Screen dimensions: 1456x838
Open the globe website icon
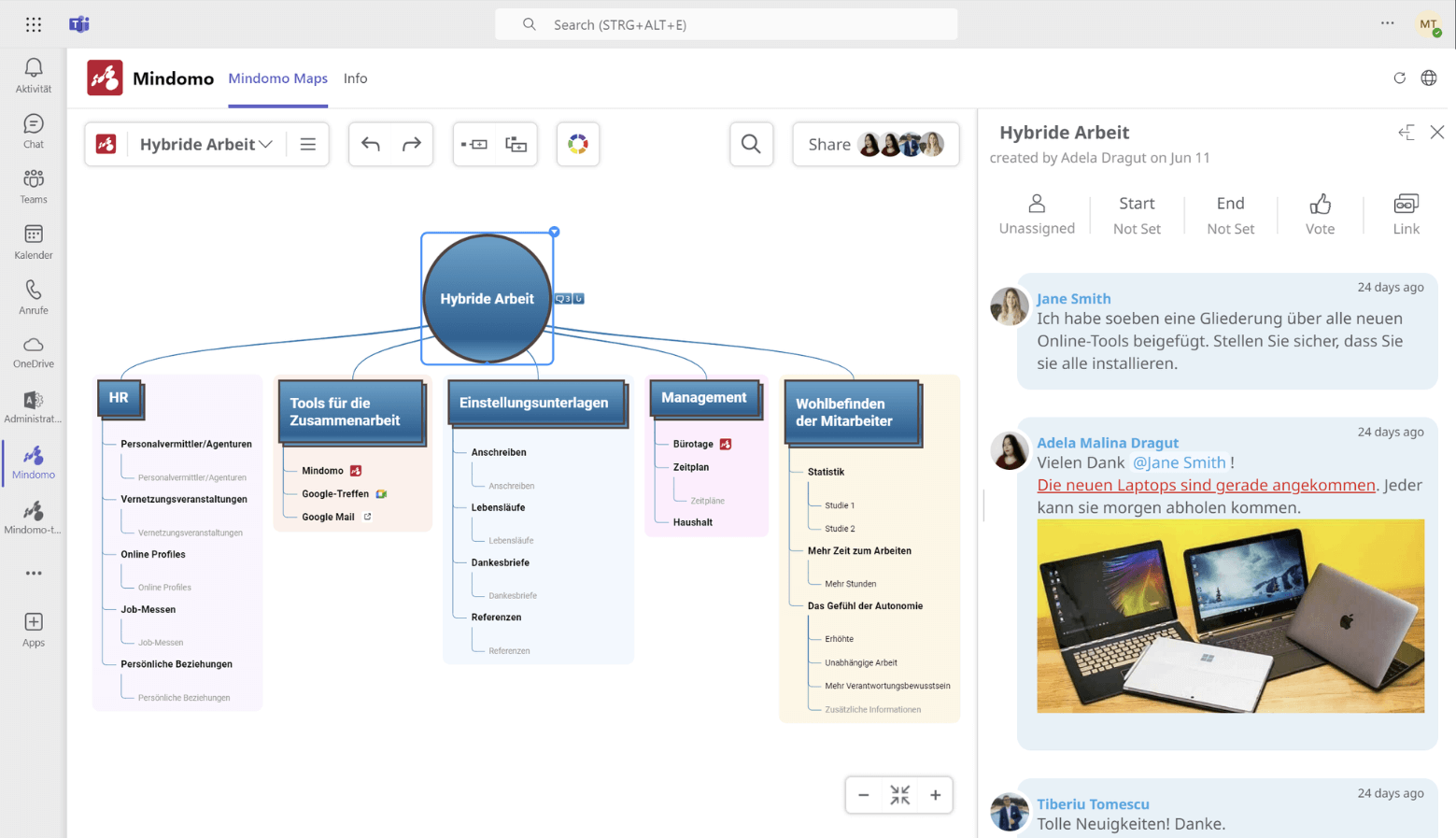(x=1429, y=78)
